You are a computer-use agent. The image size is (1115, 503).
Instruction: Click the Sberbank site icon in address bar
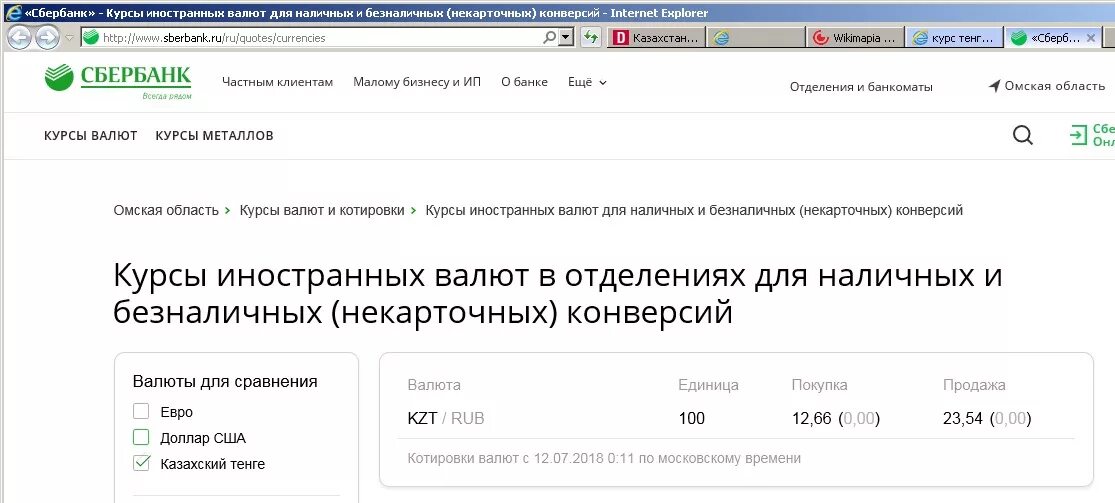pos(90,38)
